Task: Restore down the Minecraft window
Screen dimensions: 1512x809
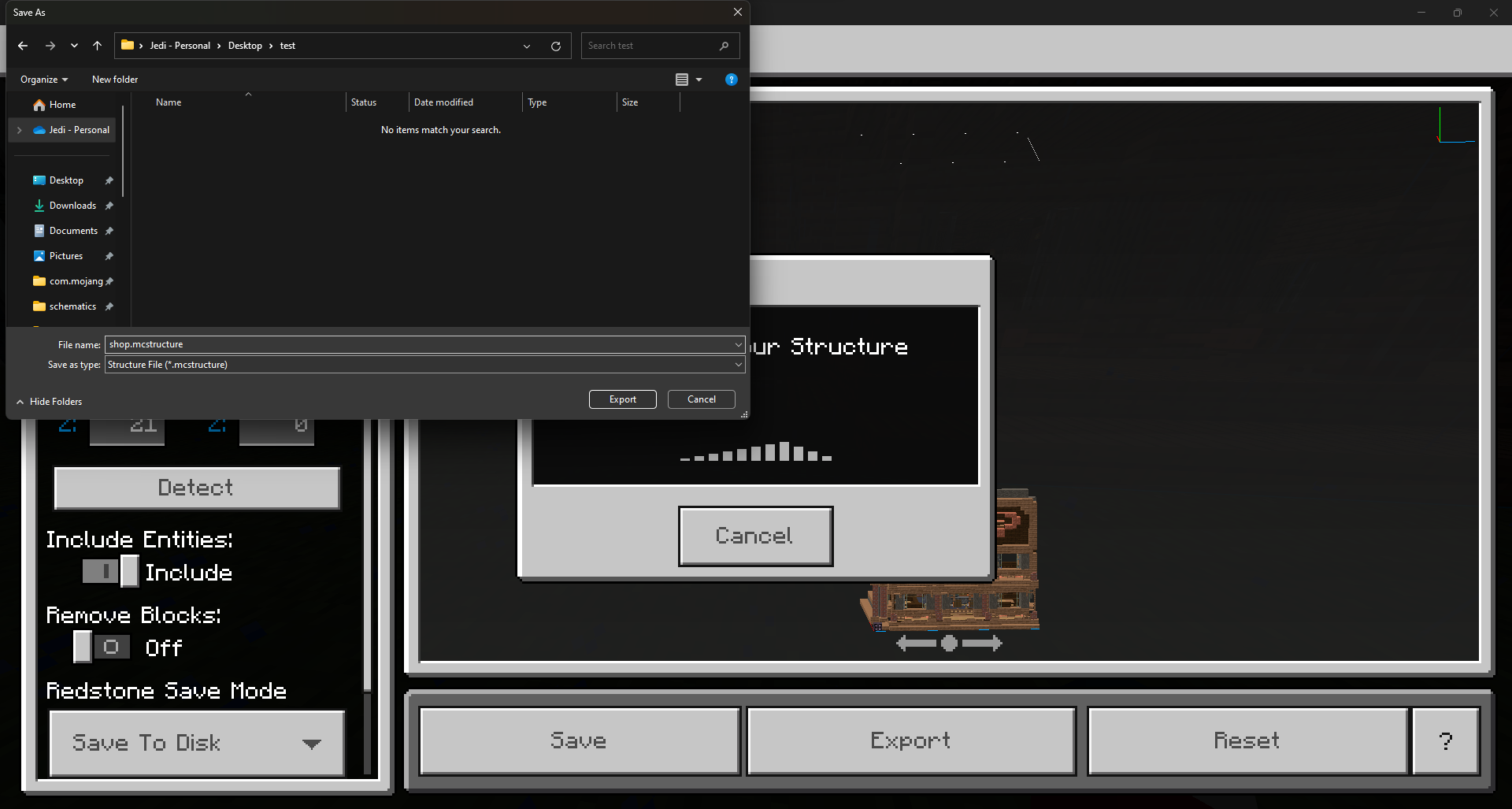Action: coord(1458,12)
